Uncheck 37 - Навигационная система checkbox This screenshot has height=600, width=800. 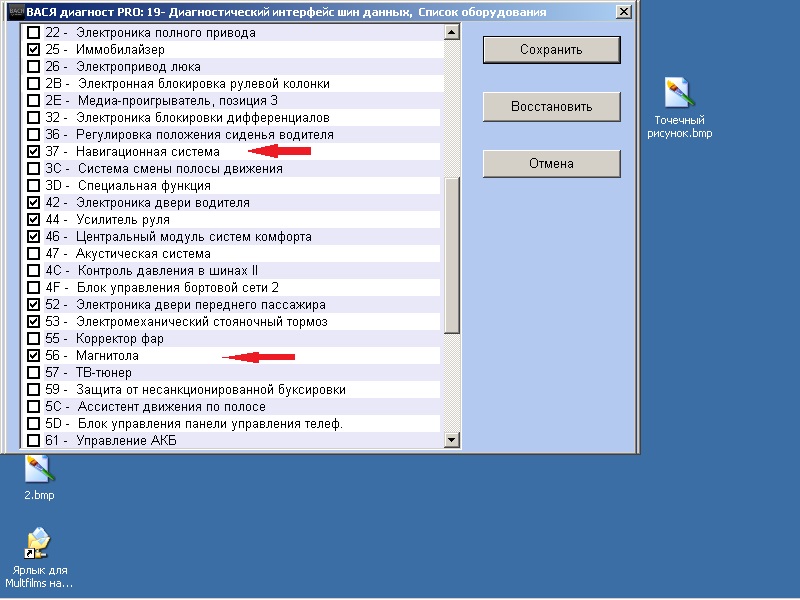[35, 151]
